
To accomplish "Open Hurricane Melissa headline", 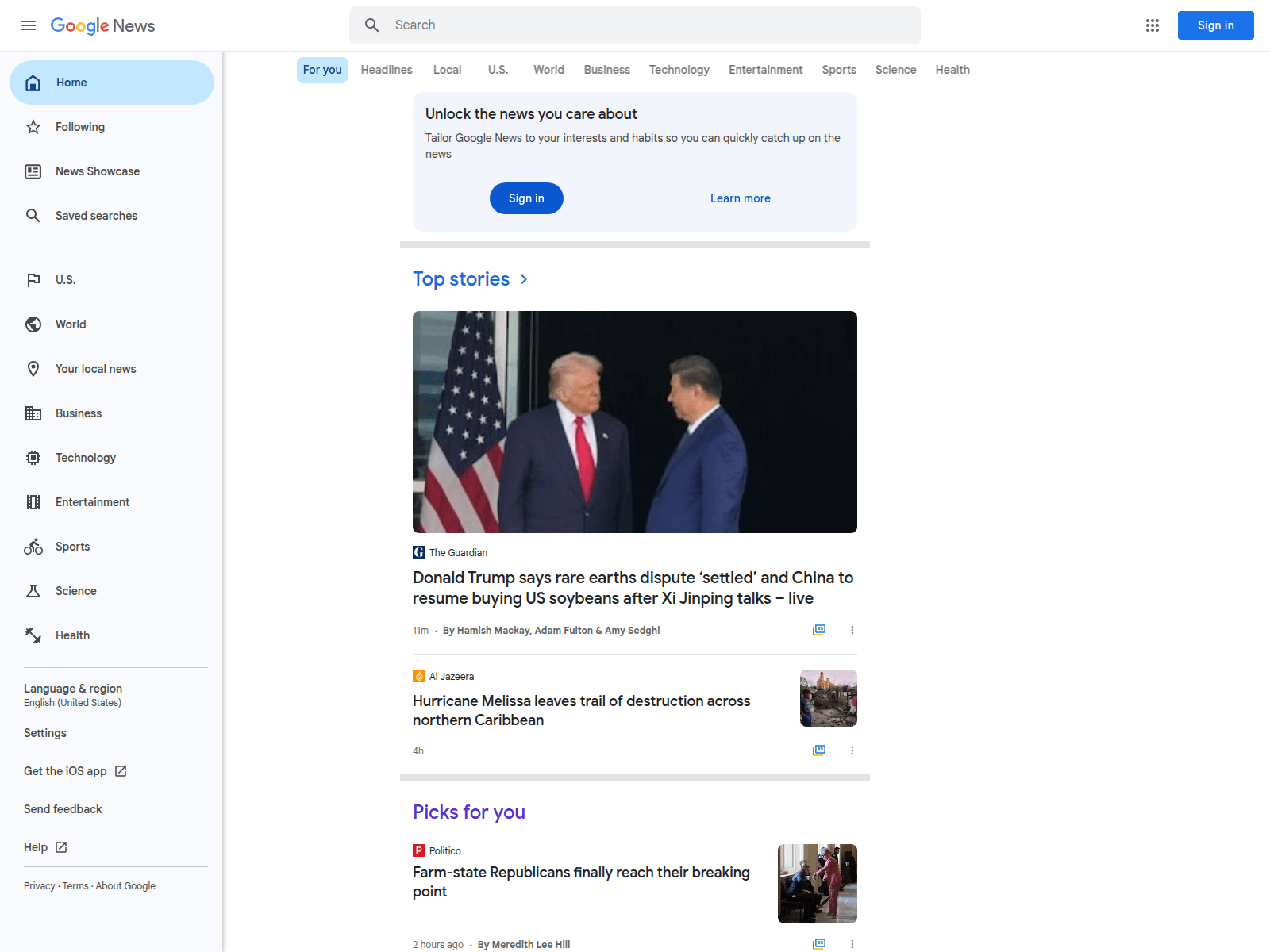I will pos(582,711).
